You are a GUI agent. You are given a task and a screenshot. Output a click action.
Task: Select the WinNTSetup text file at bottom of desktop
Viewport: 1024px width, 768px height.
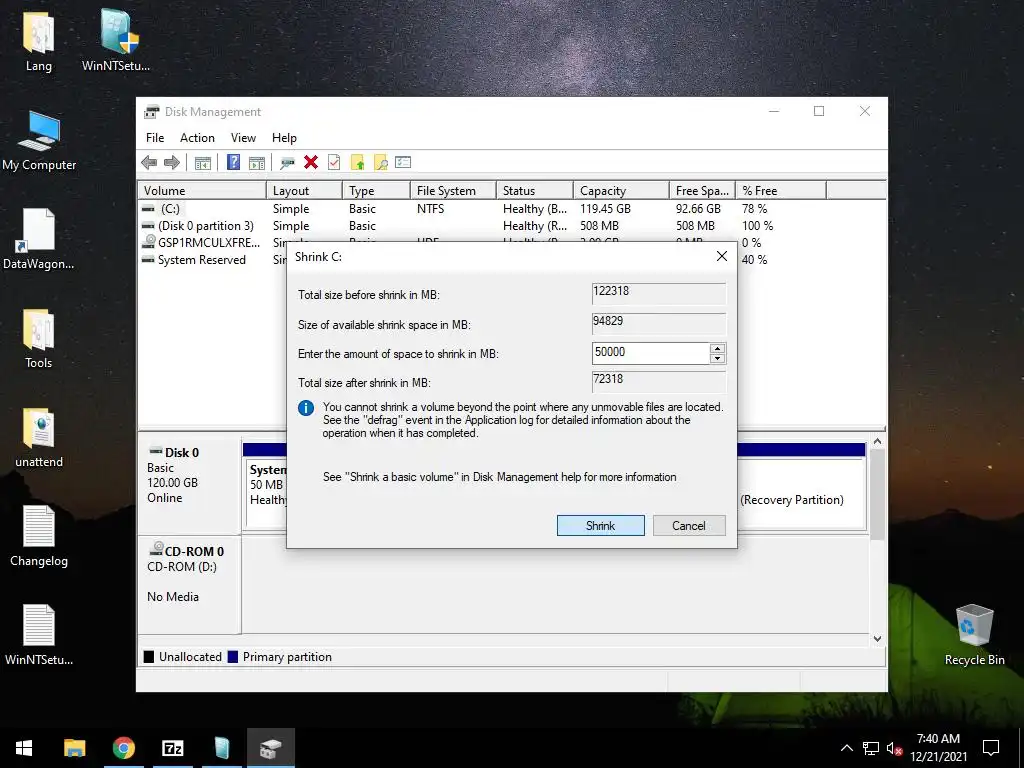(39, 635)
